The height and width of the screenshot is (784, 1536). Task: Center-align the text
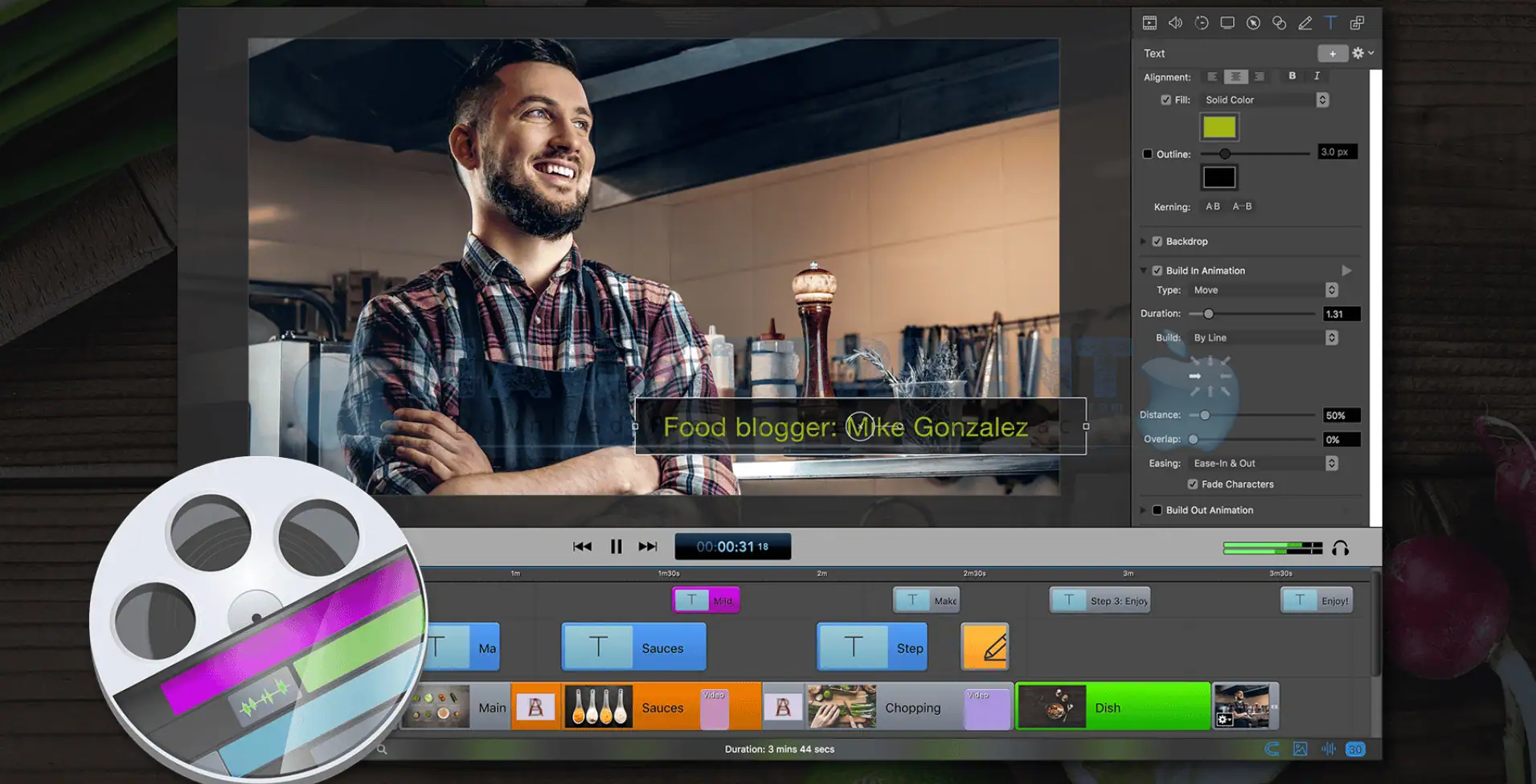coord(1235,77)
